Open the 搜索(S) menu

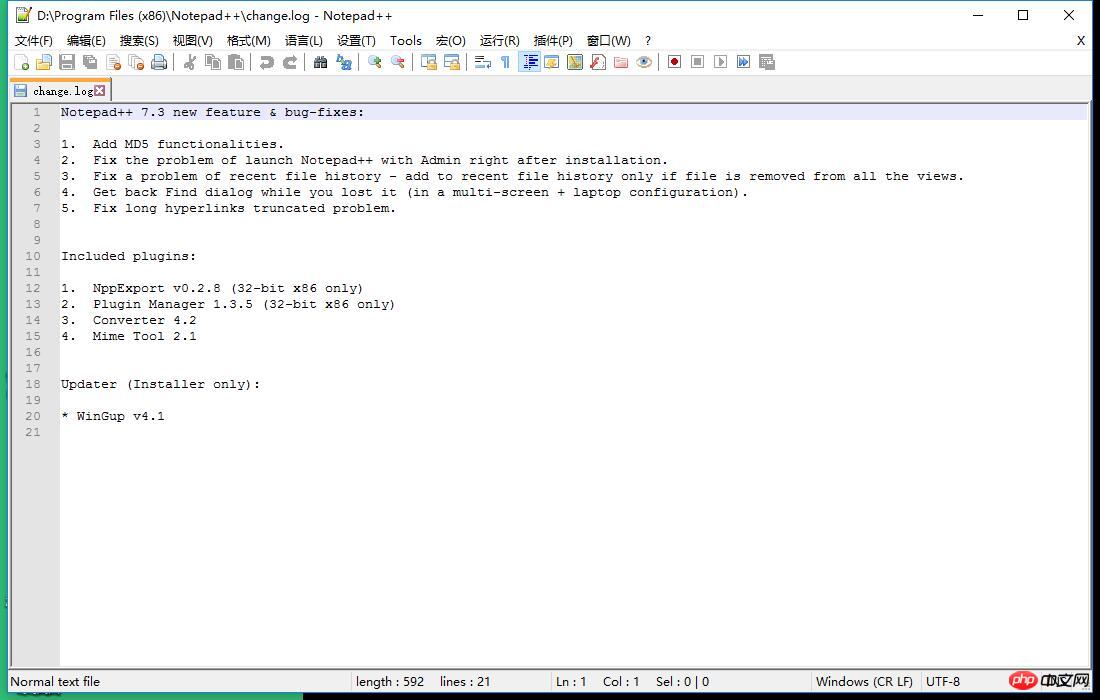(x=139, y=41)
